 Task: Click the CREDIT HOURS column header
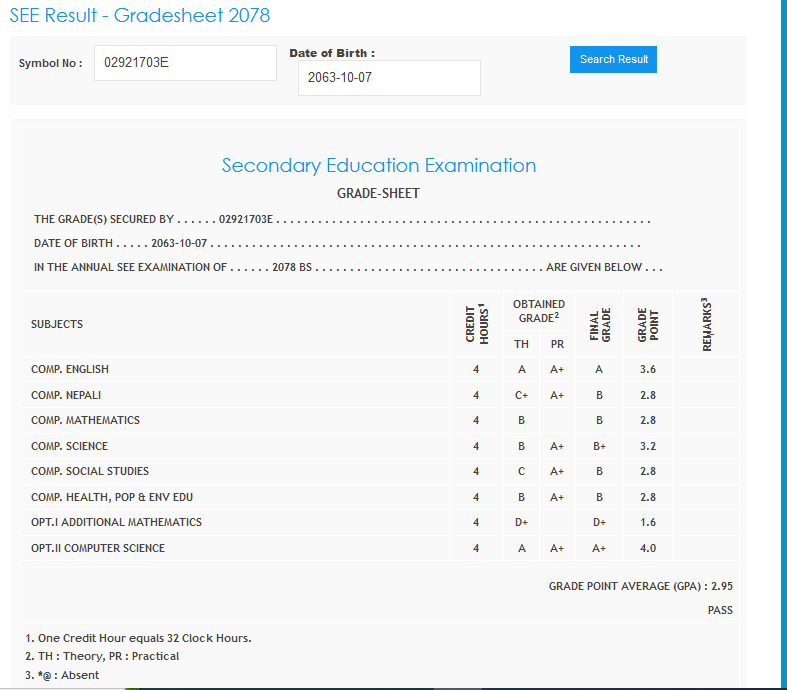(x=477, y=324)
